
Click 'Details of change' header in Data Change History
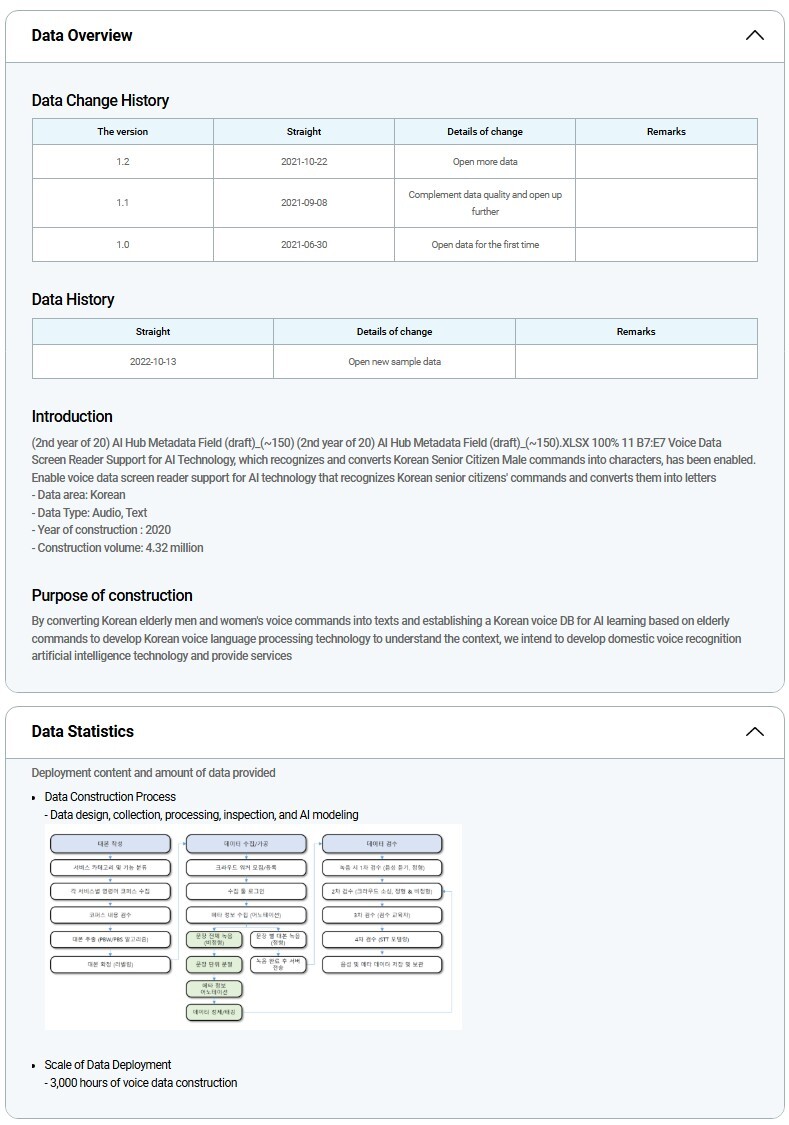pos(484,132)
